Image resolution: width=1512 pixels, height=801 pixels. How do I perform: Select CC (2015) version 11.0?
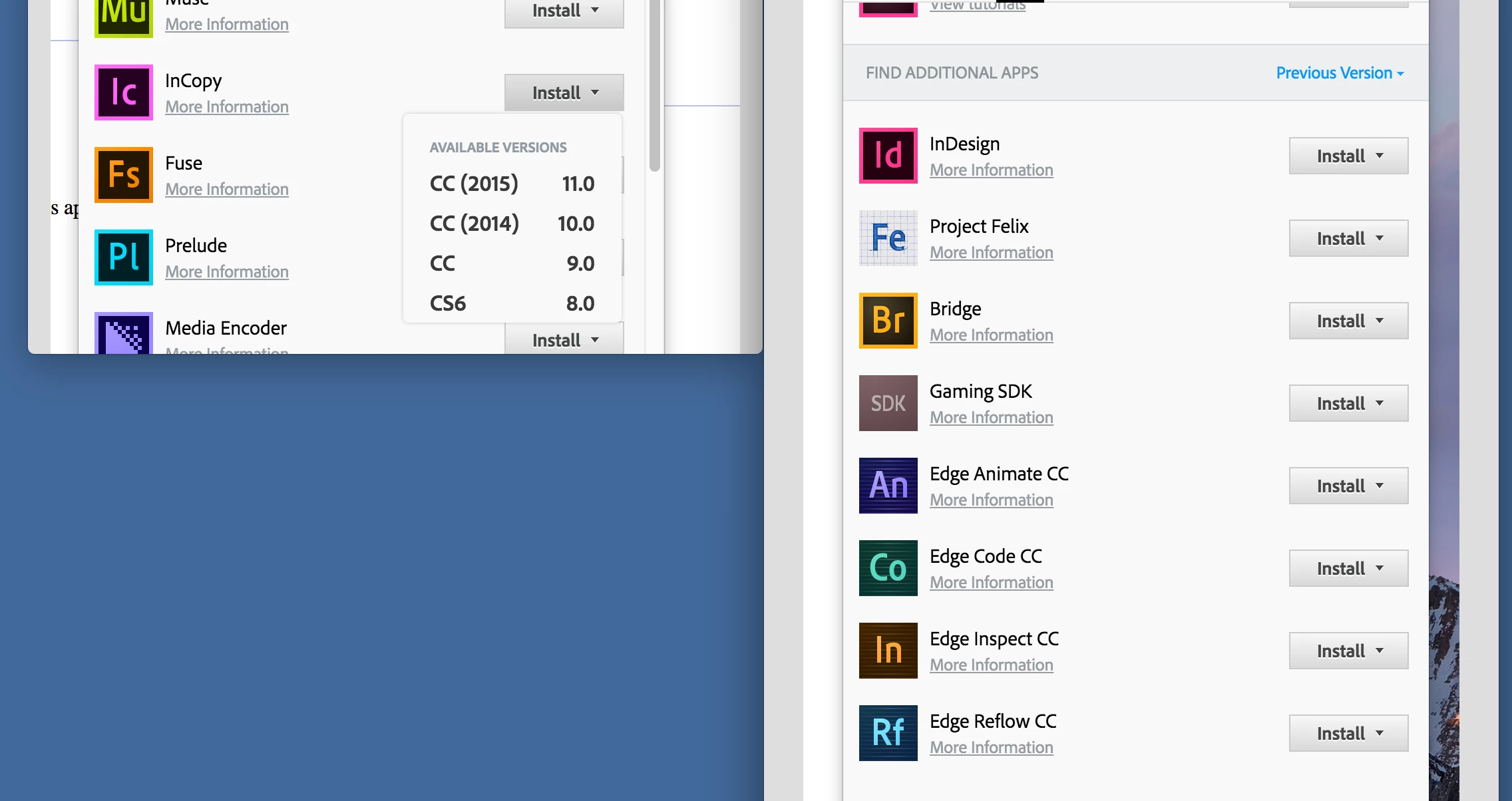[x=512, y=184]
